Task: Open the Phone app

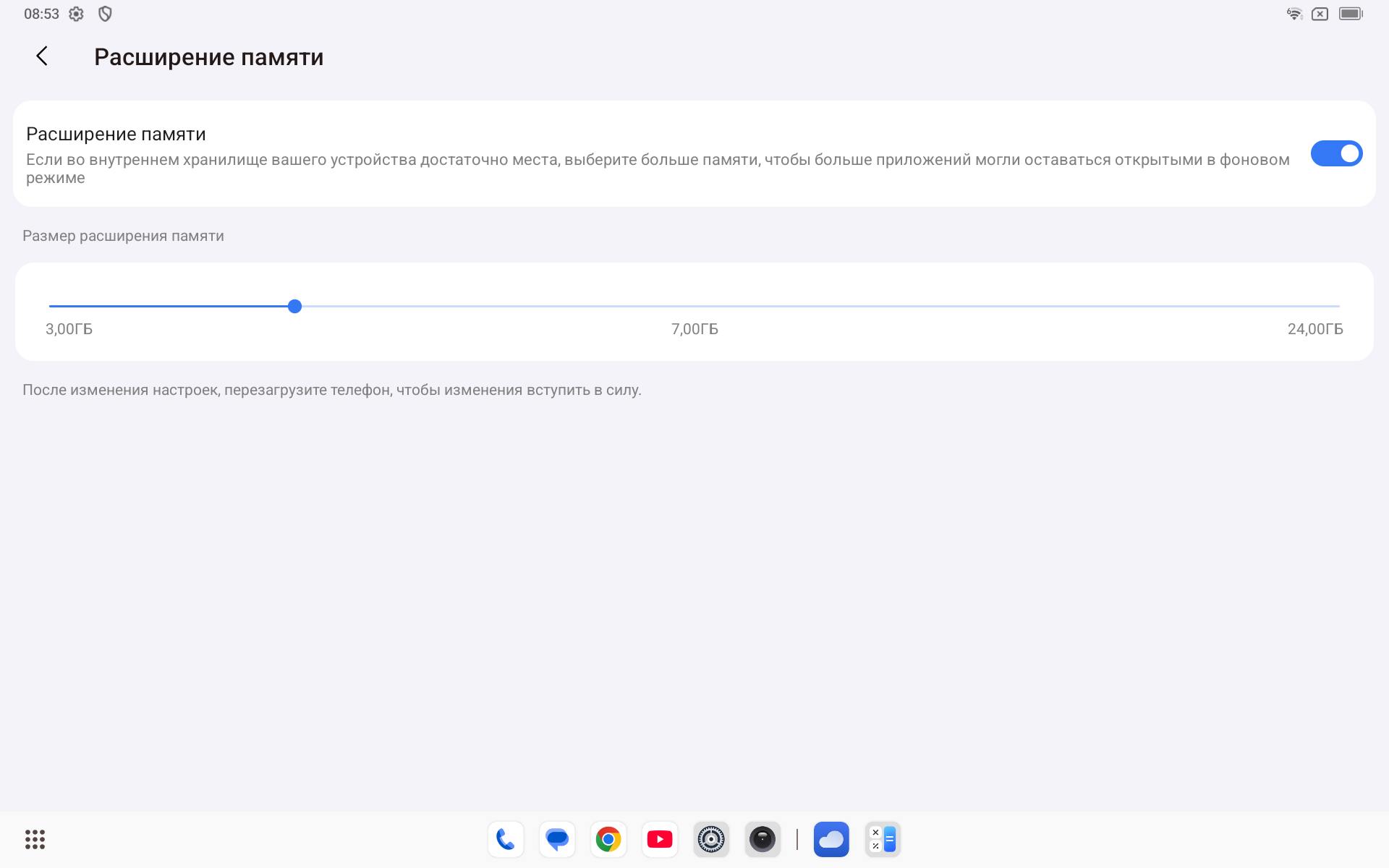Action: [506, 839]
